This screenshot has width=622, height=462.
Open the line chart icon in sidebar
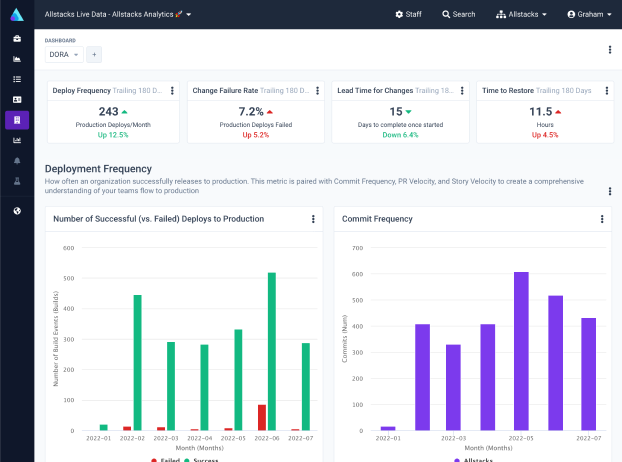17,140
